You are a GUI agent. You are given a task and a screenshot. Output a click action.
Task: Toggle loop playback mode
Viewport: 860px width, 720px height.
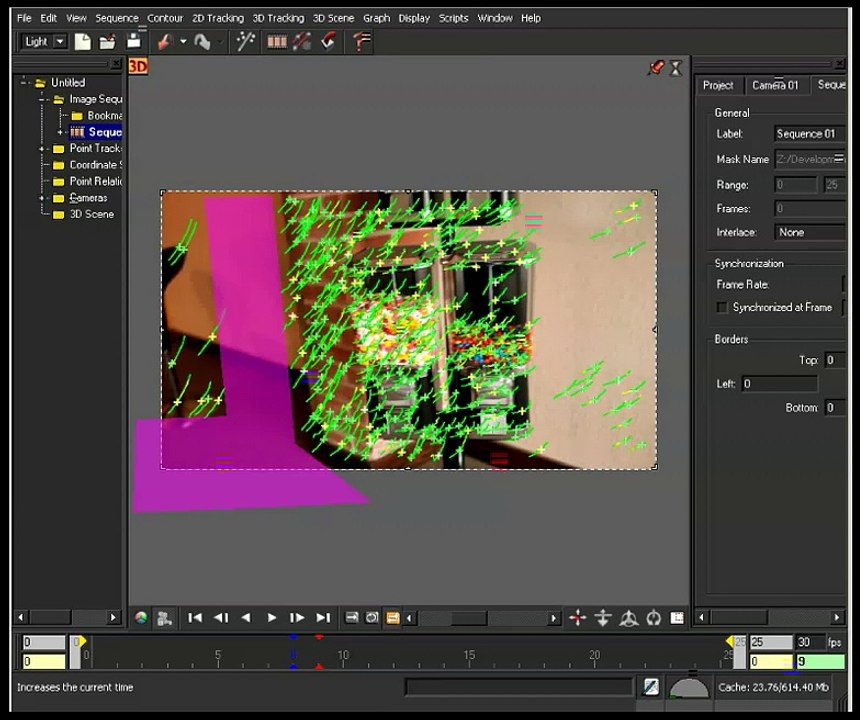coord(372,618)
